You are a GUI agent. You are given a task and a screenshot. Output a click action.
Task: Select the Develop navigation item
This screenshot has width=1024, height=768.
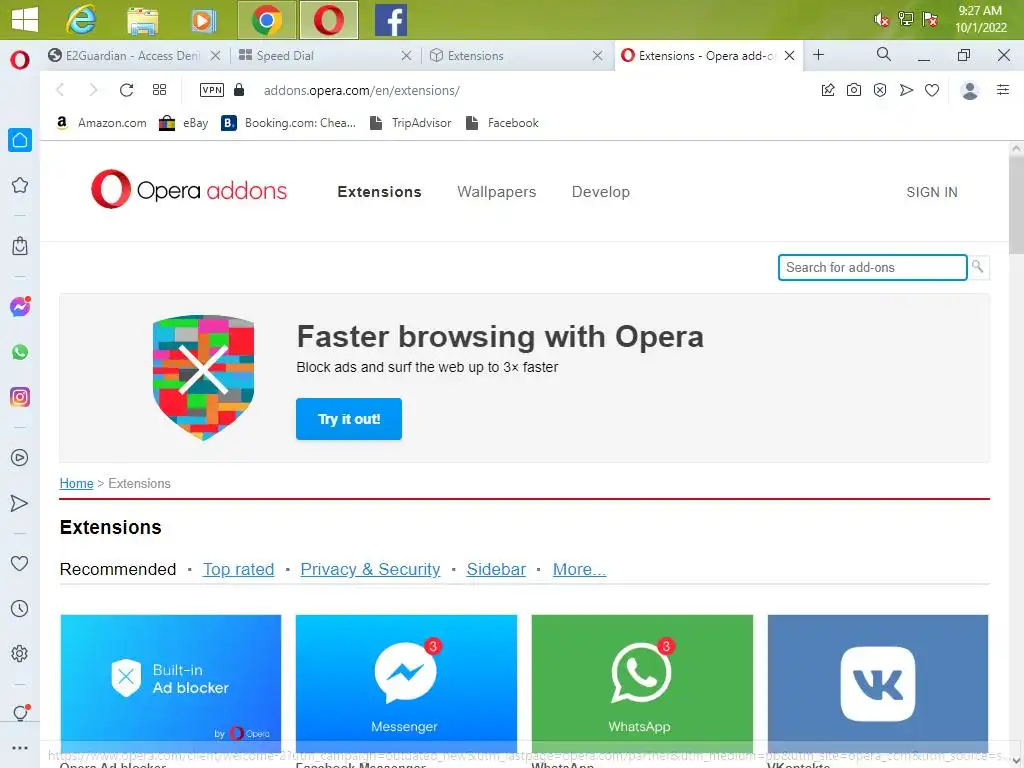coord(601,192)
